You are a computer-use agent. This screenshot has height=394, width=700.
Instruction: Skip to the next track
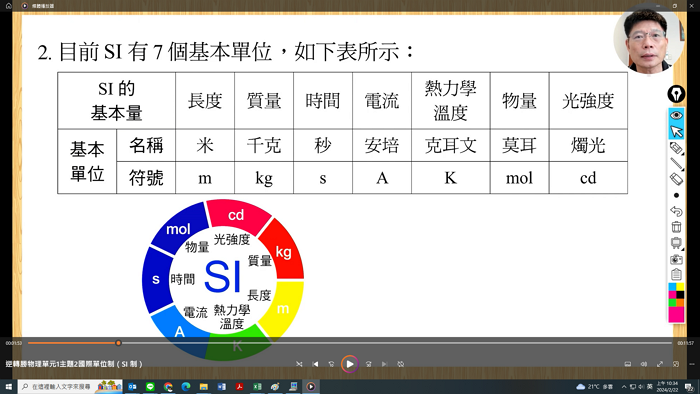[x=384, y=364]
